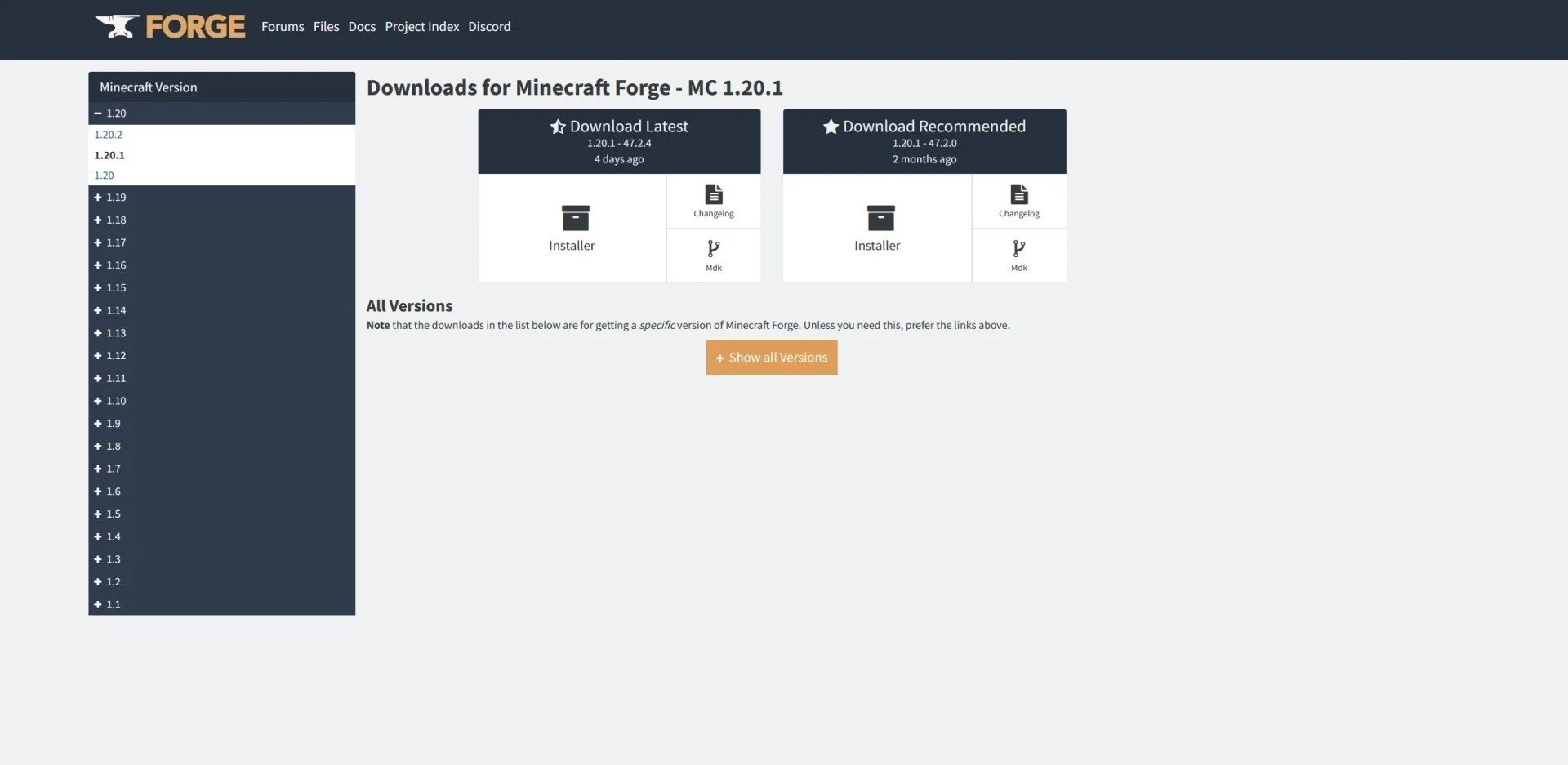Viewport: 1568px width, 765px height.
Task: Expand the 1.13 version group
Action: 221,333
